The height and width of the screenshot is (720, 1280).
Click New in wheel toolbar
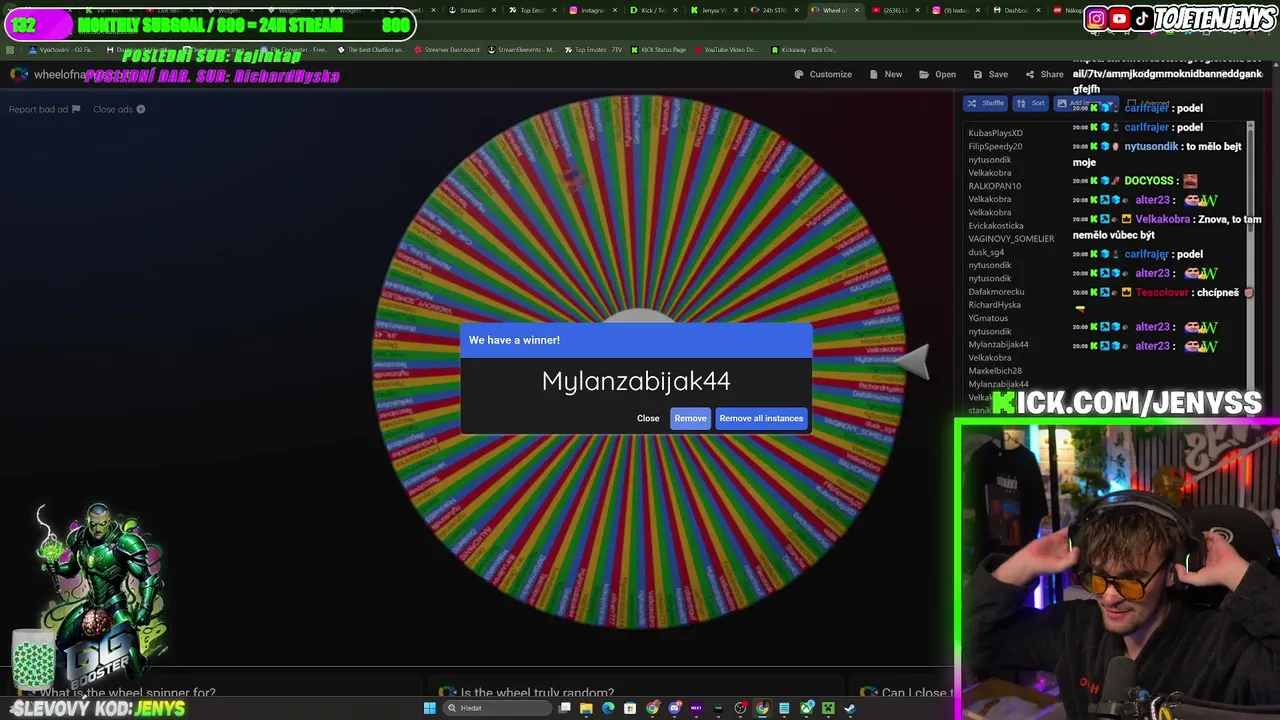886,74
